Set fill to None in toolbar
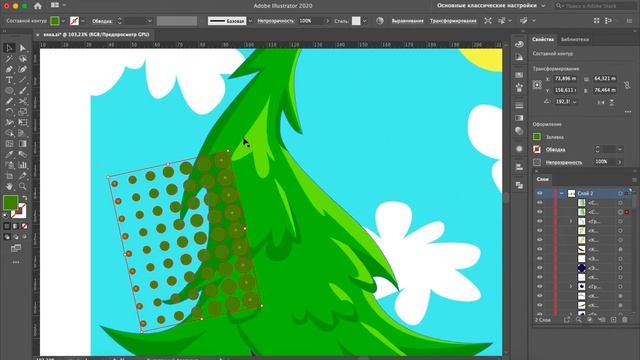Viewport: 640px width, 360px height. pyautogui.click(x=24, y=226)
